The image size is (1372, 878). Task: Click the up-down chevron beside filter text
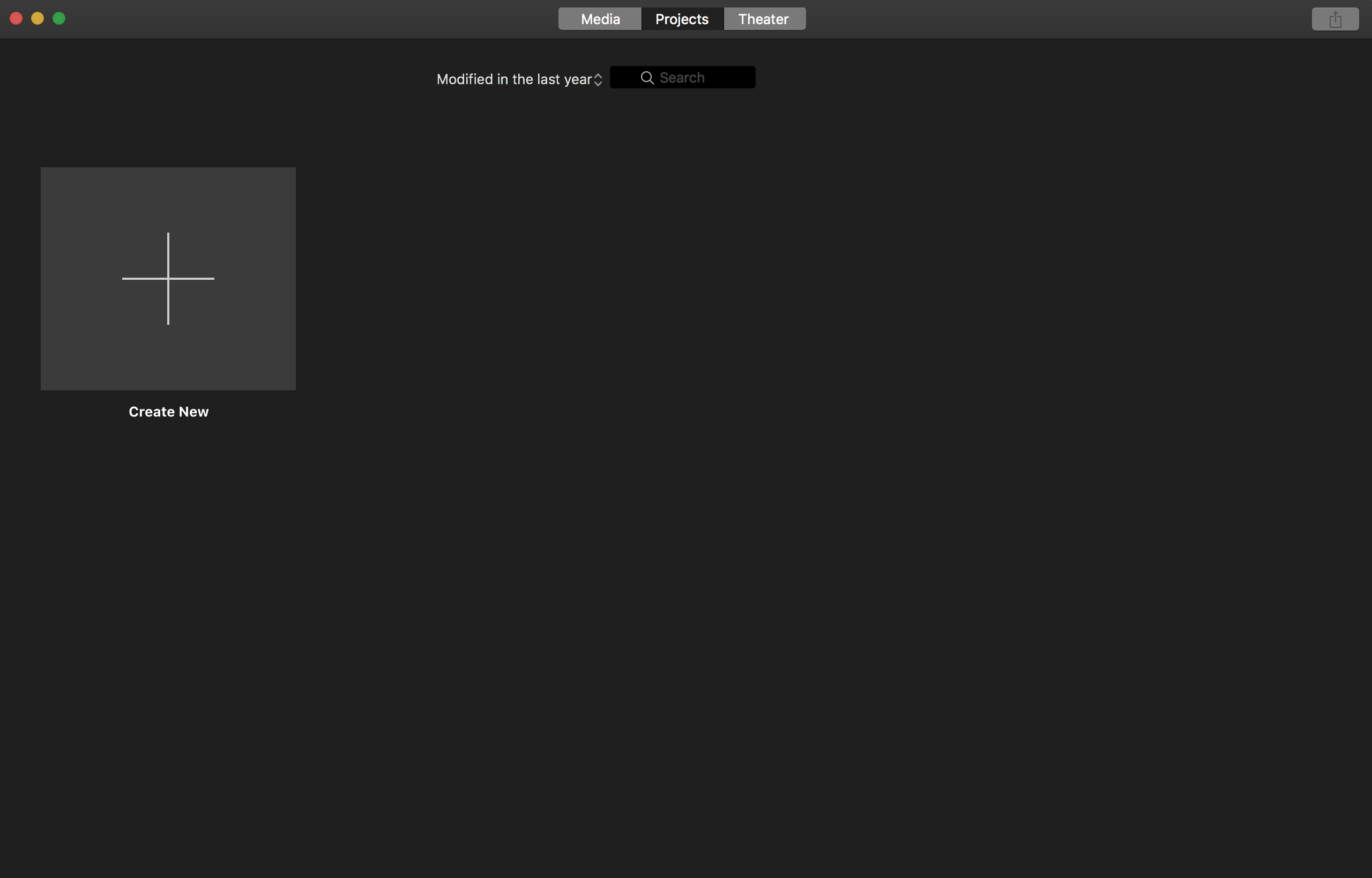[598, 80]
